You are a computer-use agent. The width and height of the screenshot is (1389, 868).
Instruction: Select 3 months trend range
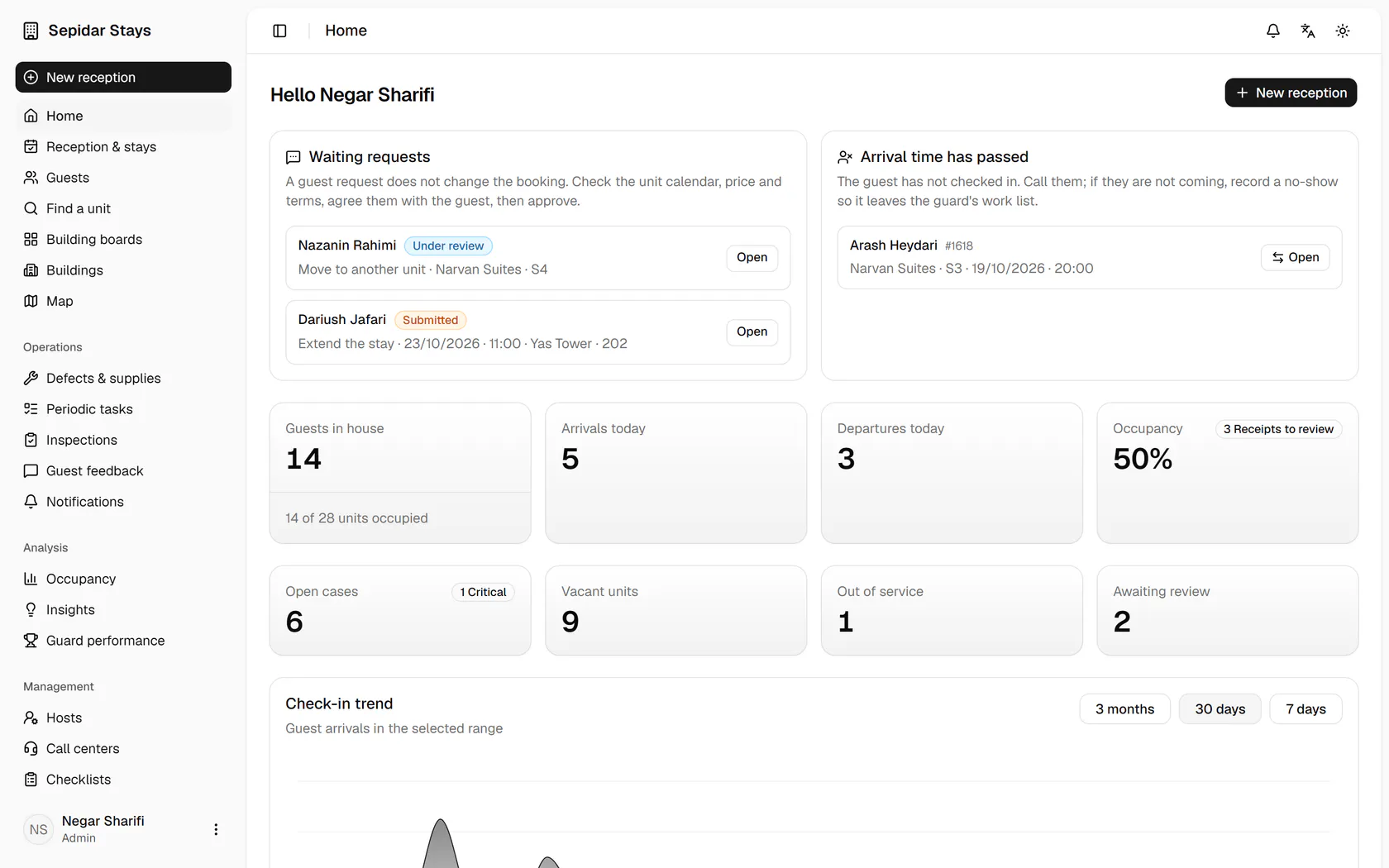[x=1124, y=709]
